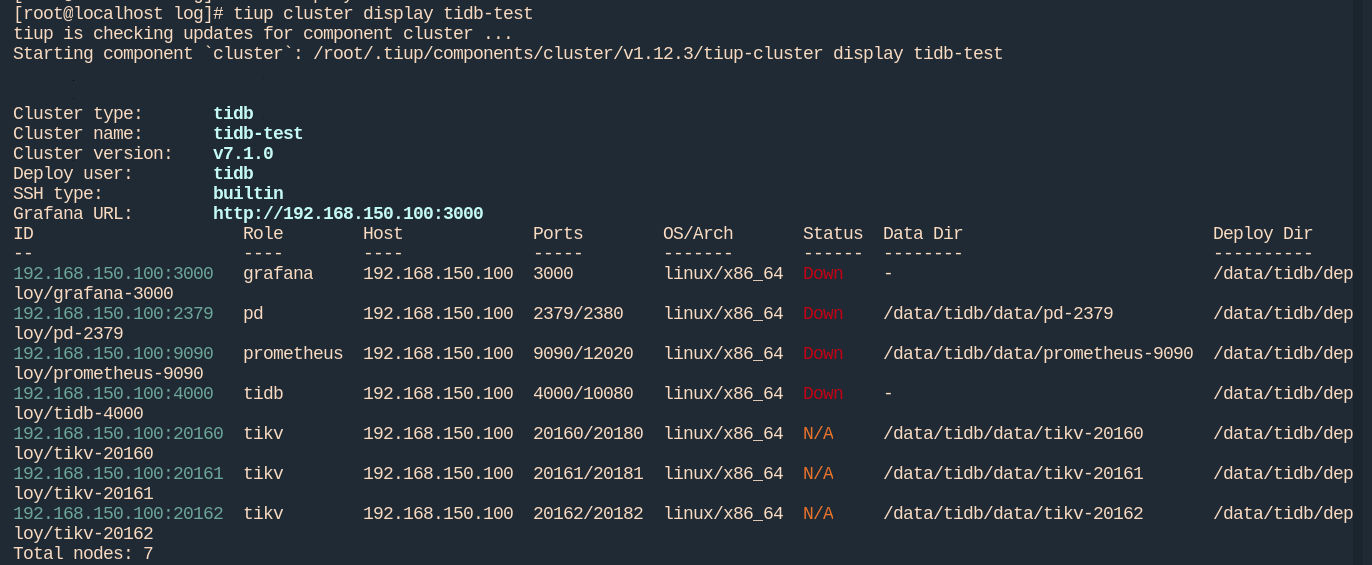Click Down status of tidb row
The image size is (1372, 565).
coord(823,393)
